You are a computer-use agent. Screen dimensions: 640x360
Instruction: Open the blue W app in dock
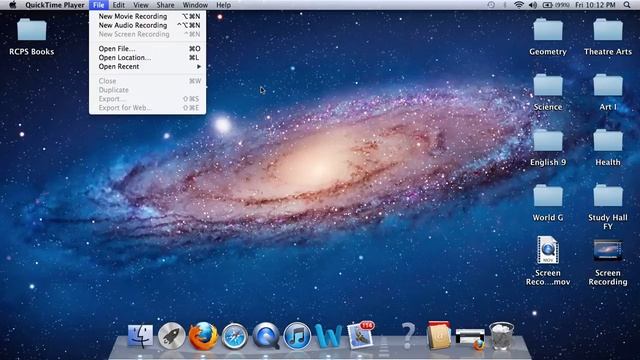(329, 337)
